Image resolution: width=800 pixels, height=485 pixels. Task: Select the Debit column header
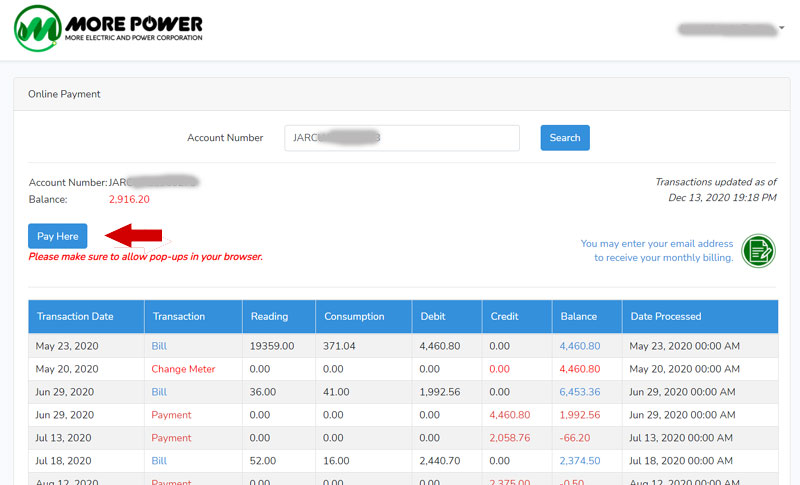[434, 317]
